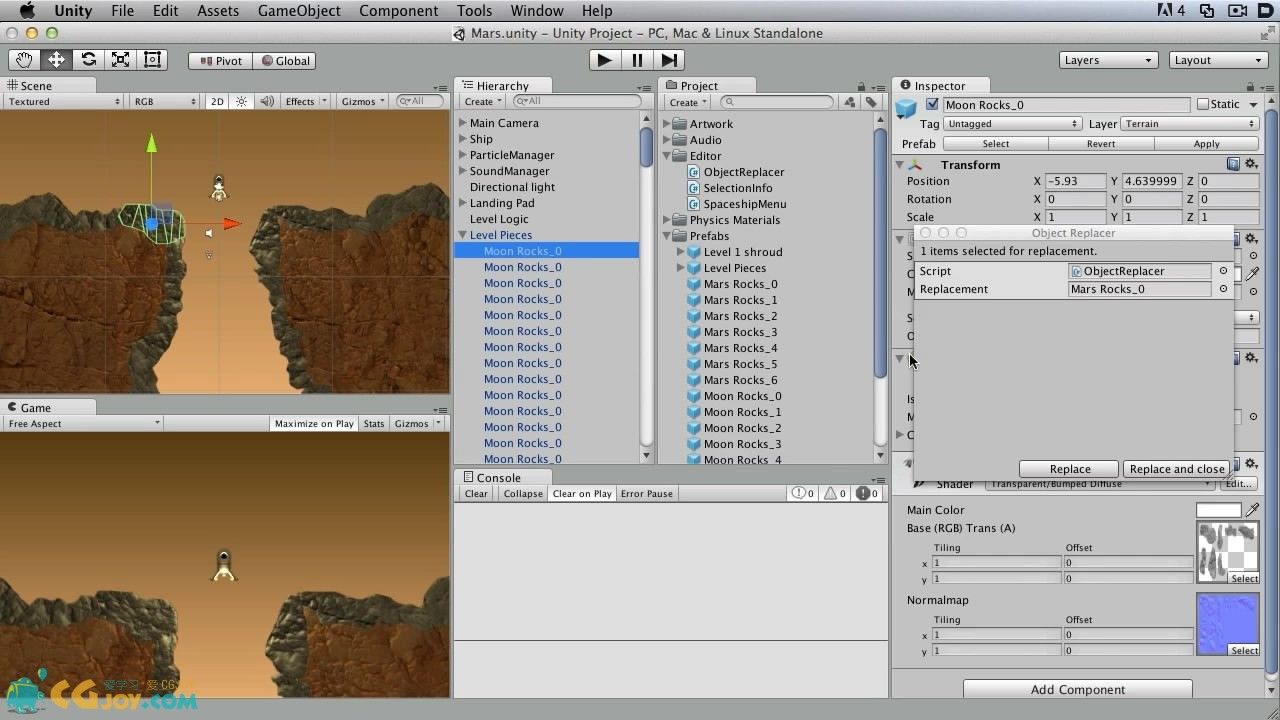Click the Play button
This screenshot has height=720, width=1280.
604,60
